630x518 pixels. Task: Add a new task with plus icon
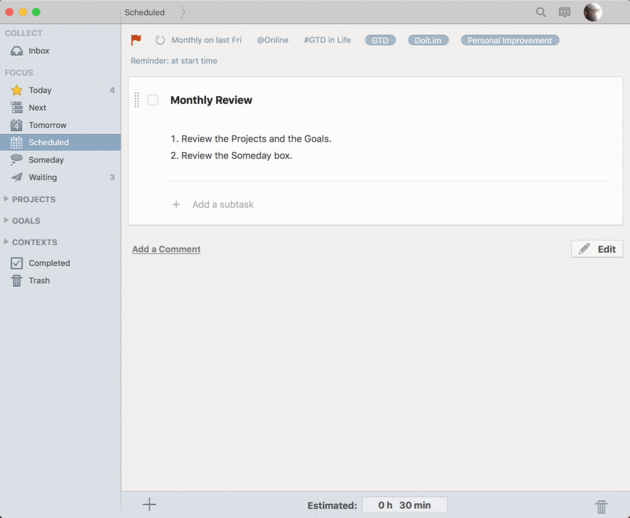click(149, 504)
